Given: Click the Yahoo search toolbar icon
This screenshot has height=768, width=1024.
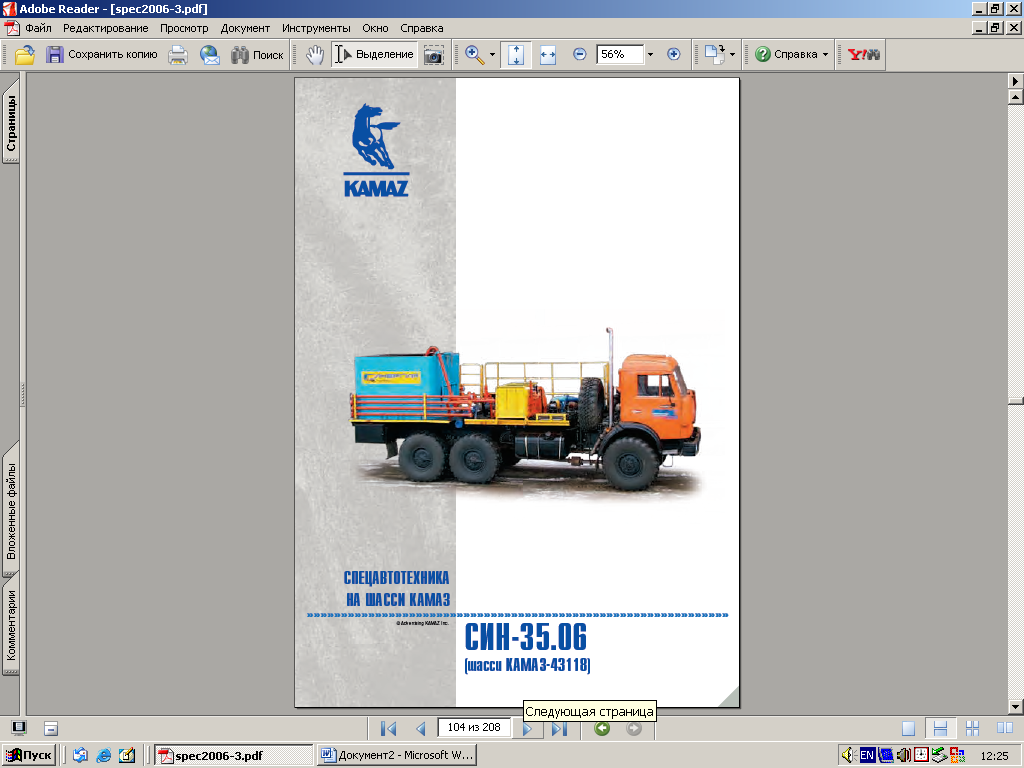Looking at the screenshot, I should (863, 55).
